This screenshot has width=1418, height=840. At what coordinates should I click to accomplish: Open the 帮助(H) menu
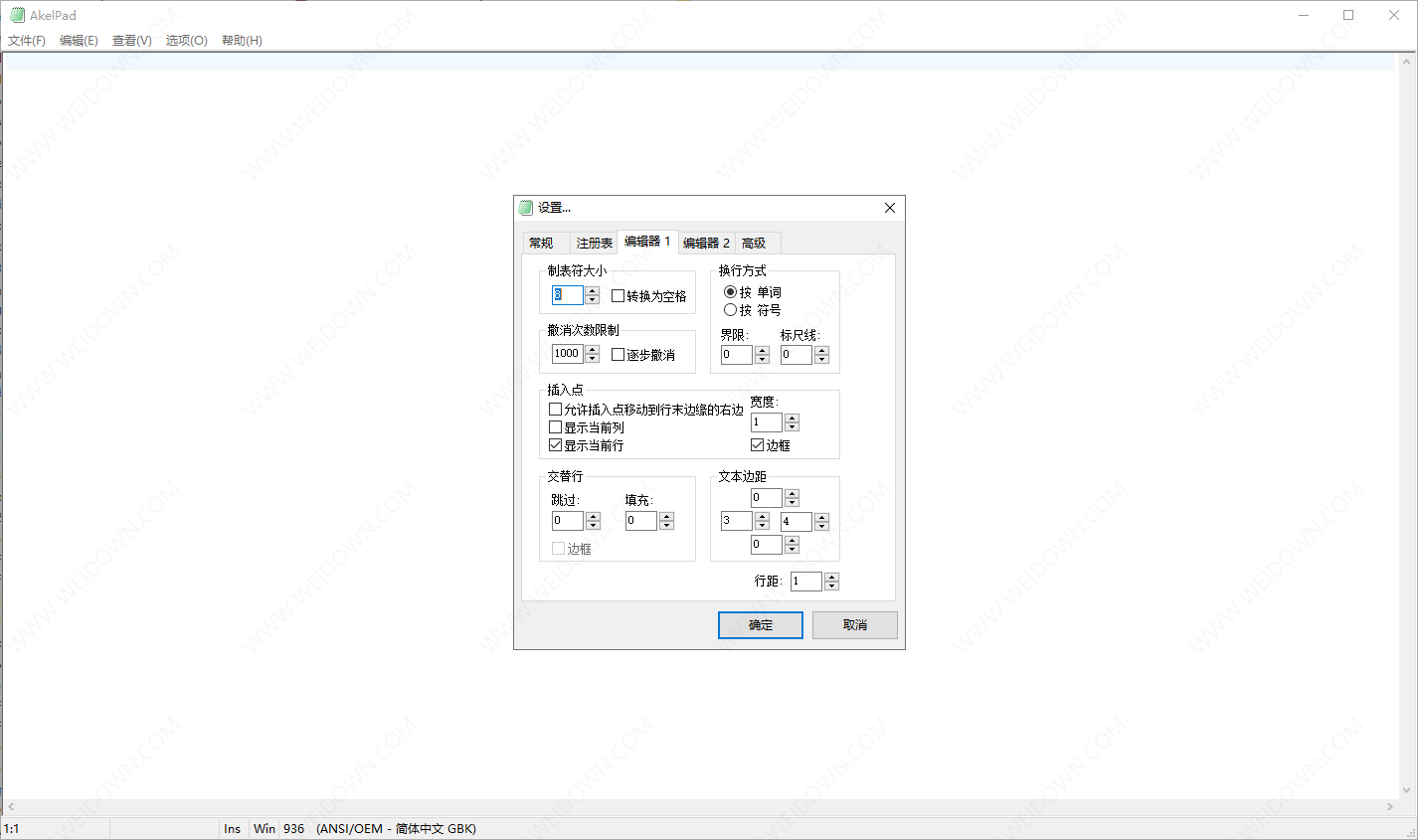click(x=242, y=41)
